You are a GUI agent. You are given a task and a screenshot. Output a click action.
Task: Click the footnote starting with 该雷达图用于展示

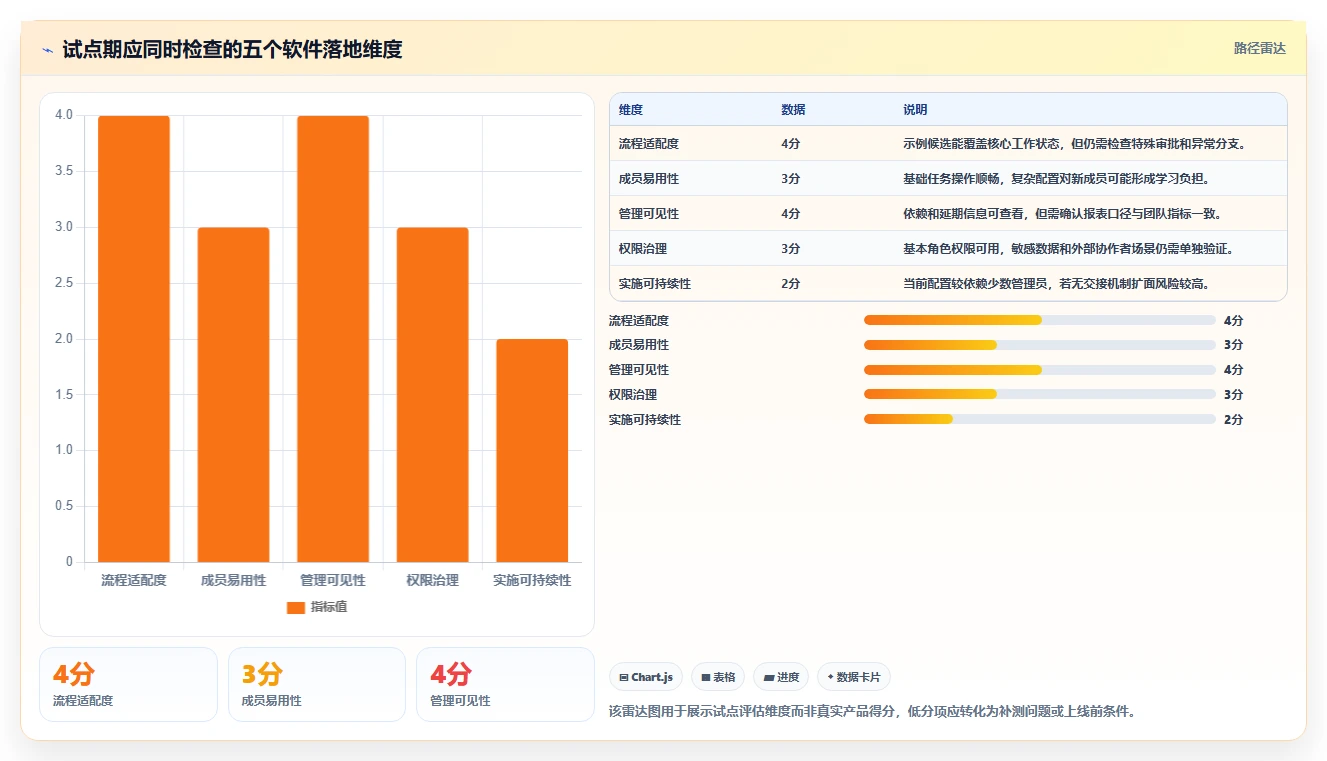pyautogui.click(x=872, y=712)
